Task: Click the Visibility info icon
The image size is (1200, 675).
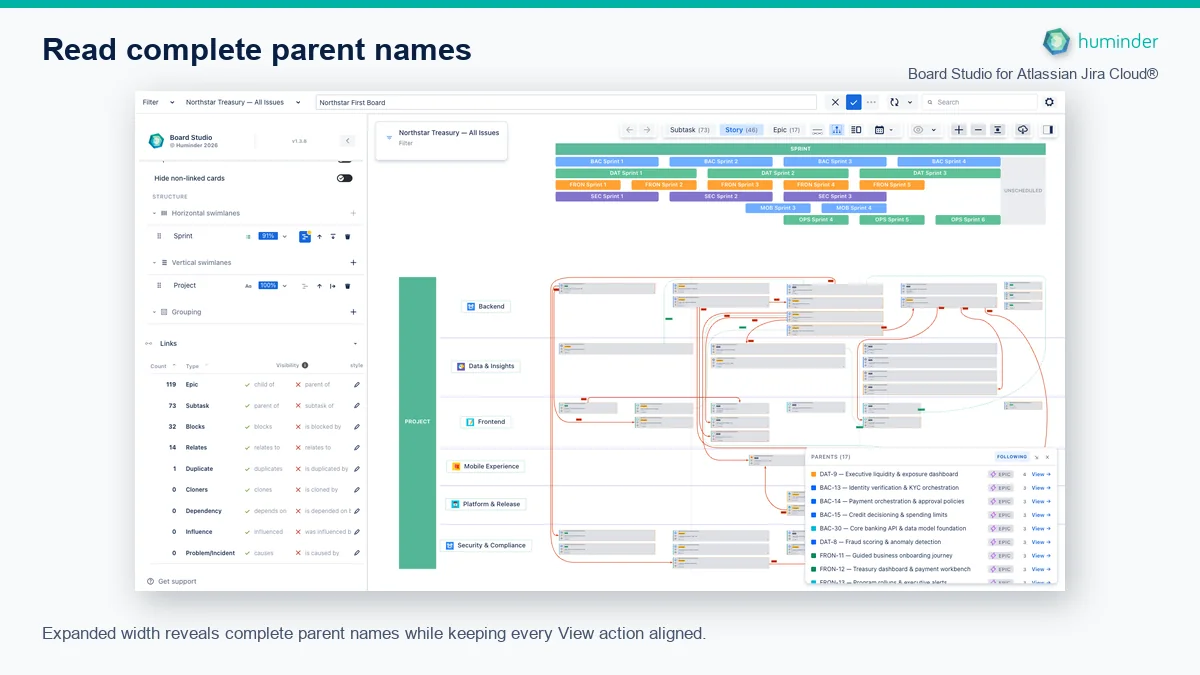Action: point(305,365)
